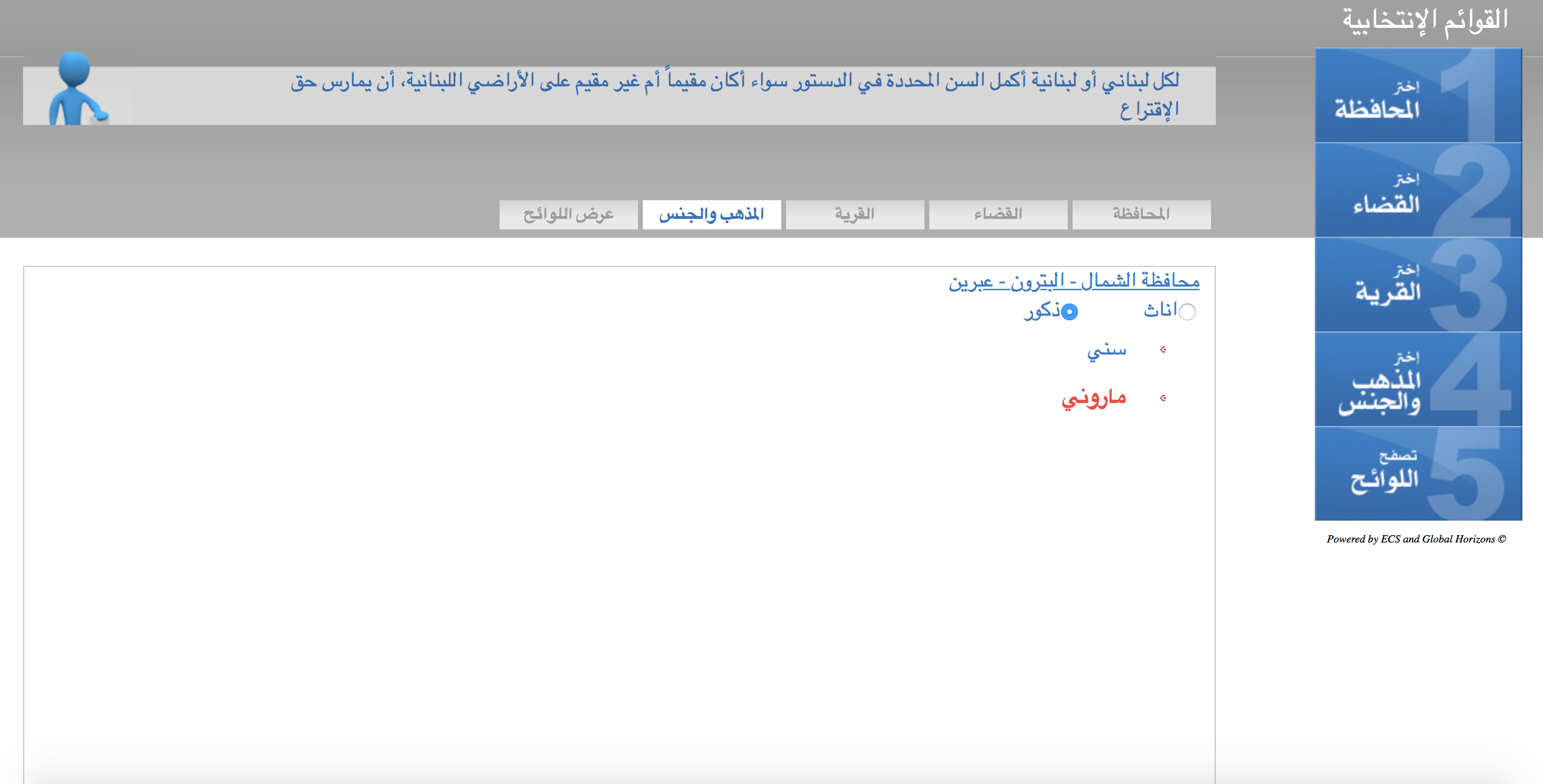
Task: Click step 1 choose governorate tile
Action: (x=1418, y=96)
